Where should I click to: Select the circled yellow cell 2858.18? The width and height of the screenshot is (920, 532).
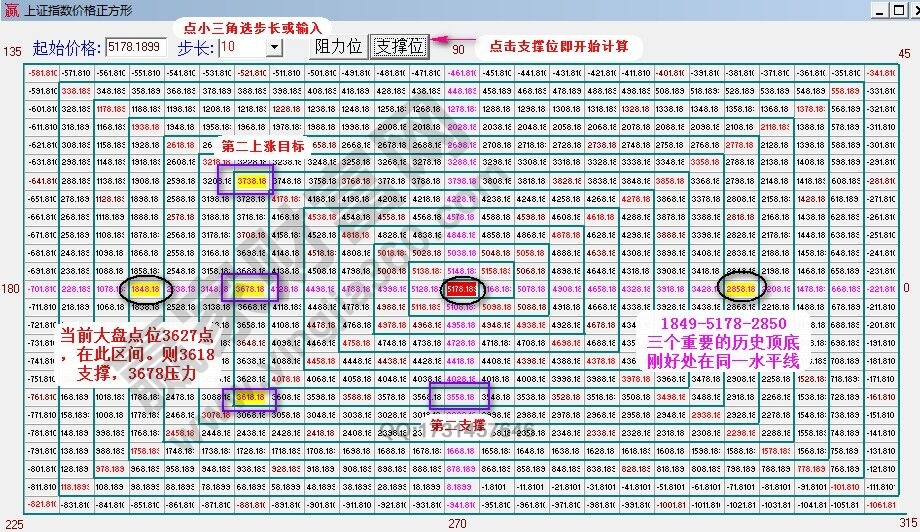pyautogui.click(x=741, y=288)
